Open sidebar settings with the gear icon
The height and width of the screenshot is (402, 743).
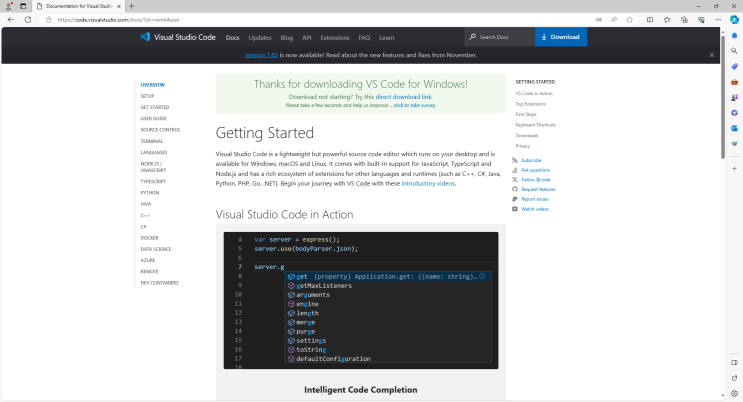click(734, 393)
